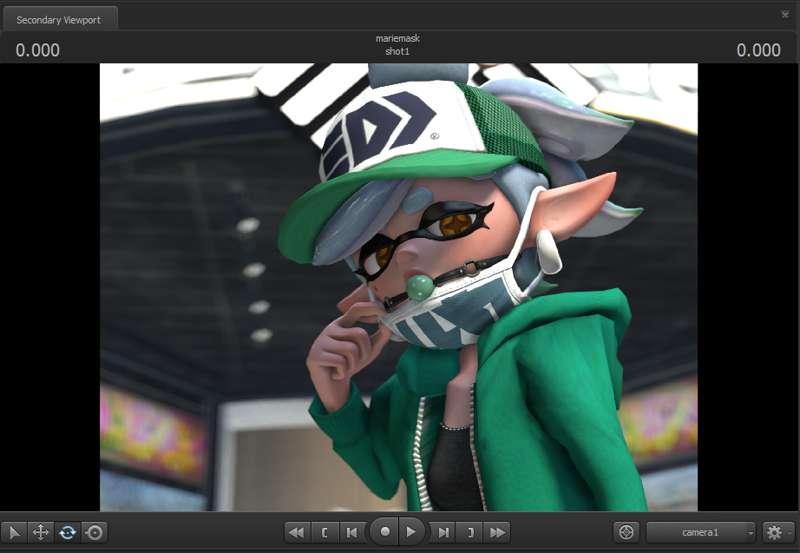Step back one frame

352,533
